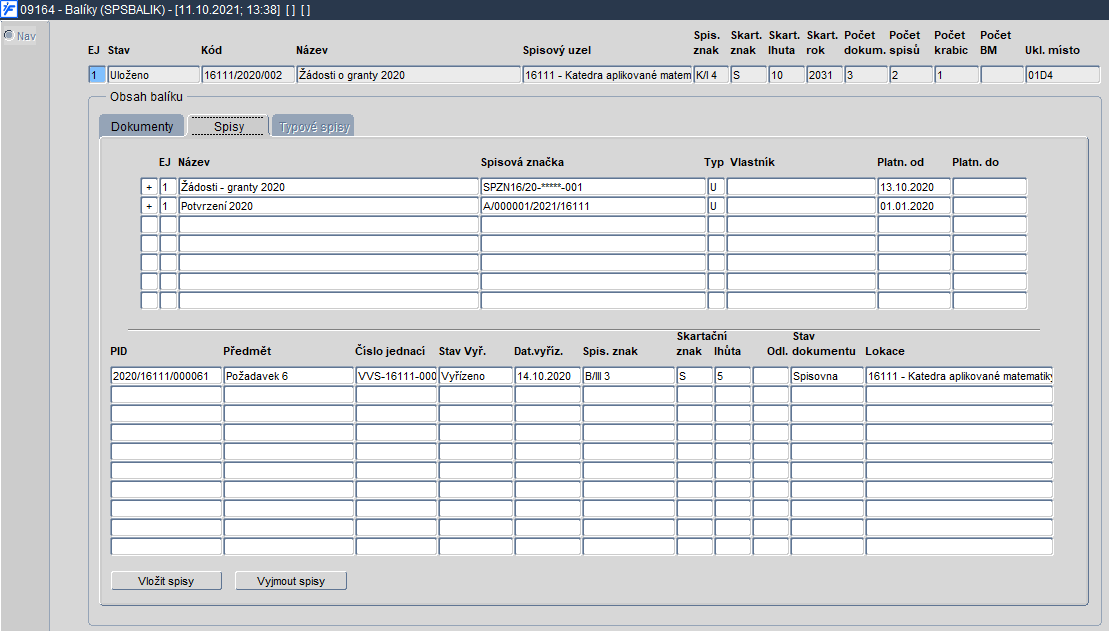Click the Spis. znak cell B/III 3

point(629,376)
